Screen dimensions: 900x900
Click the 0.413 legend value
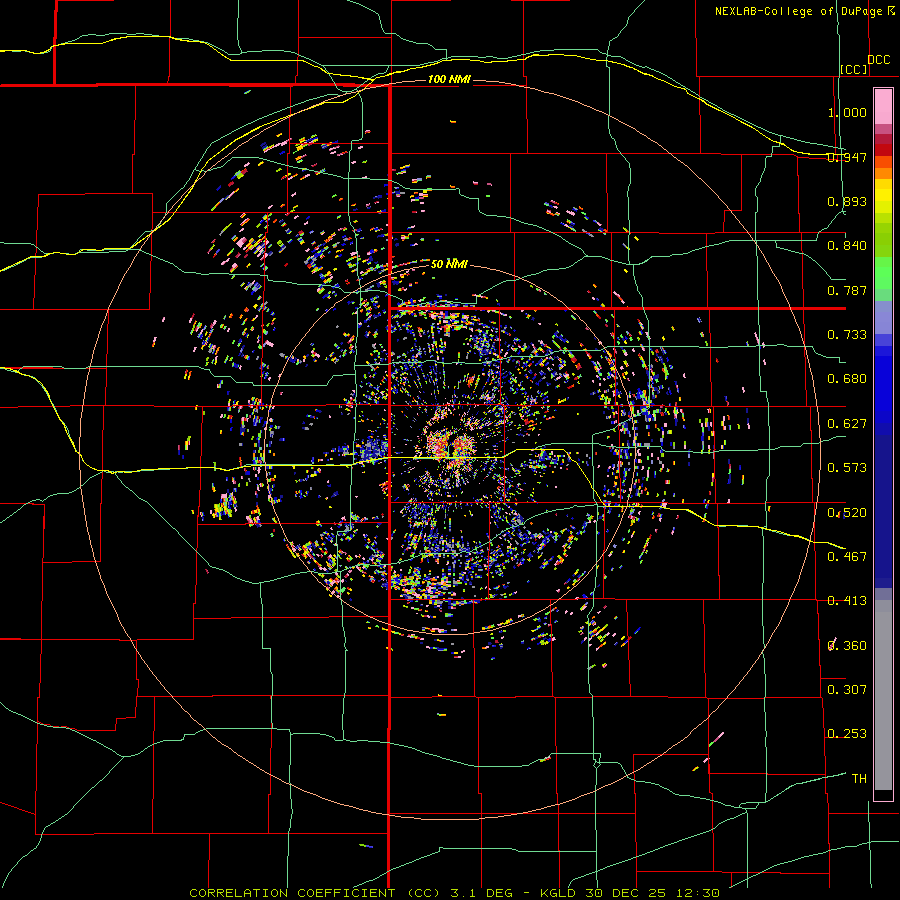pyautogui.click(x=847, y=601)
